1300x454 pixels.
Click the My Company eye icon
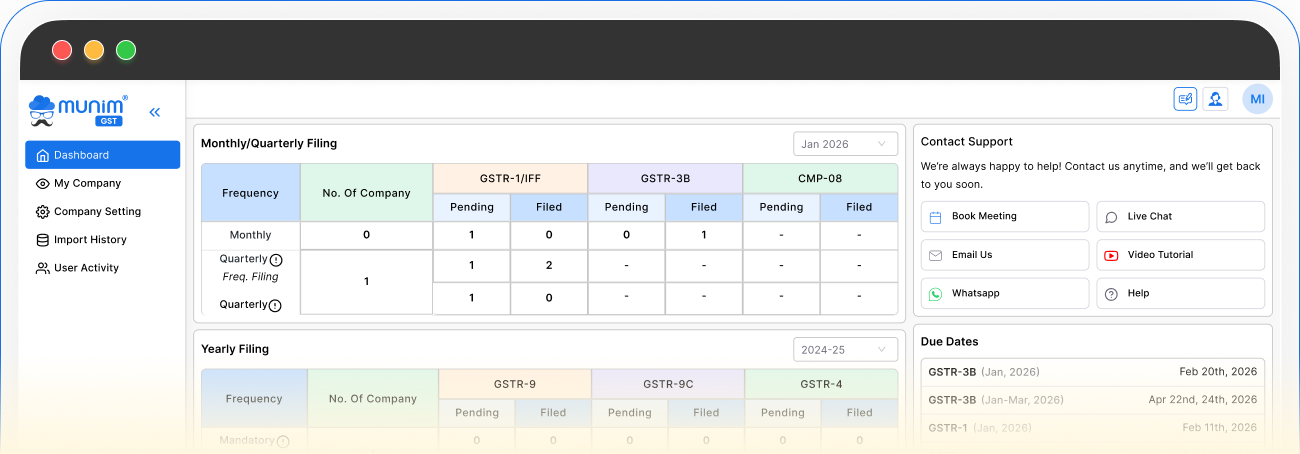coord(42,183)
